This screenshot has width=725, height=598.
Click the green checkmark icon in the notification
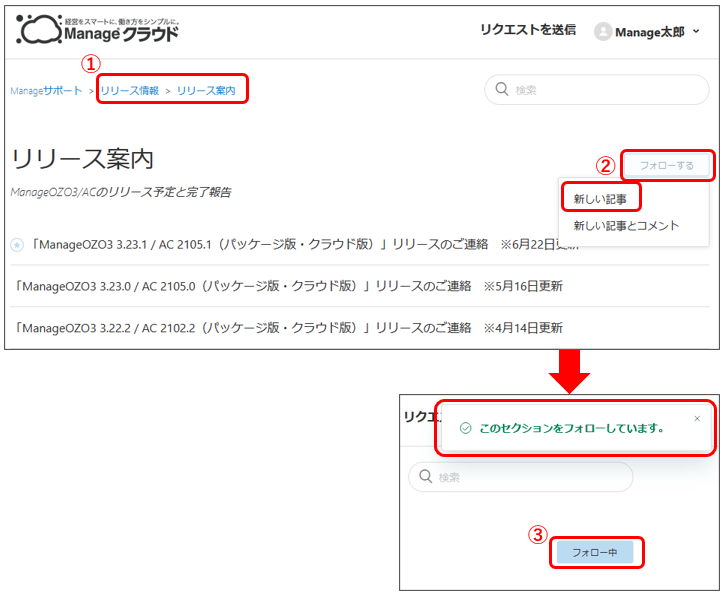465,428
